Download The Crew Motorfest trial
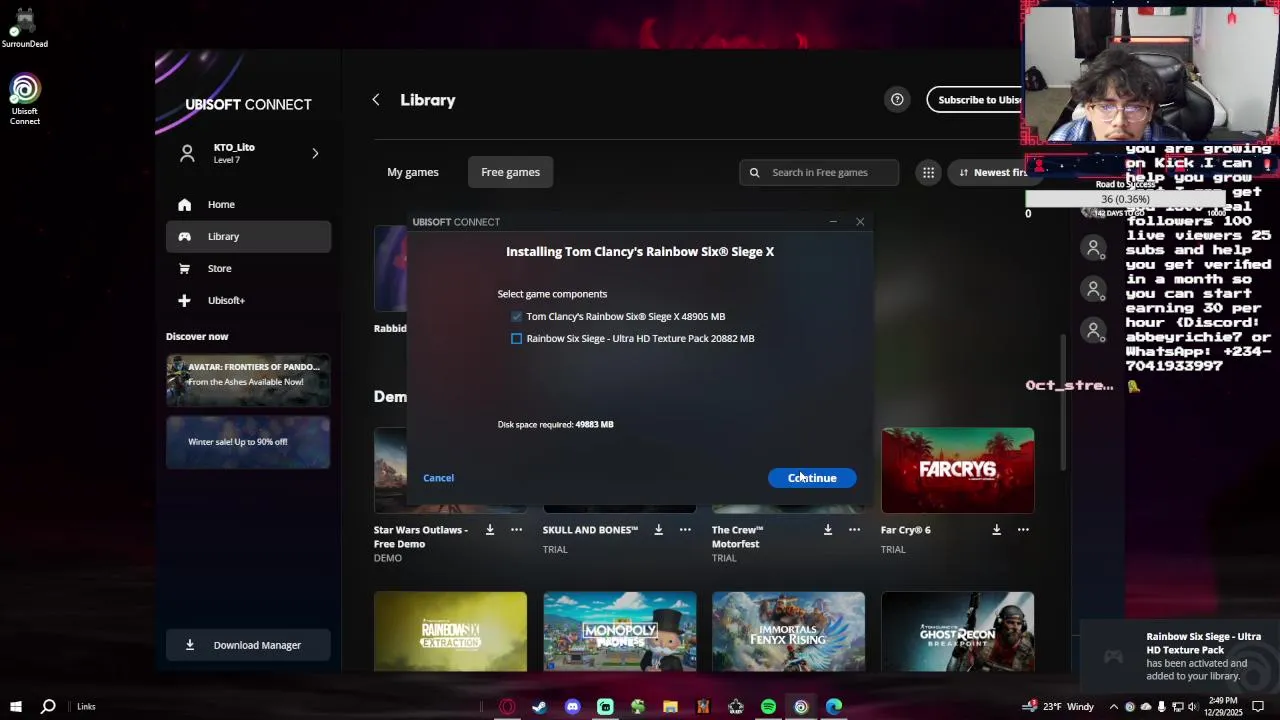 coord(828,530)
